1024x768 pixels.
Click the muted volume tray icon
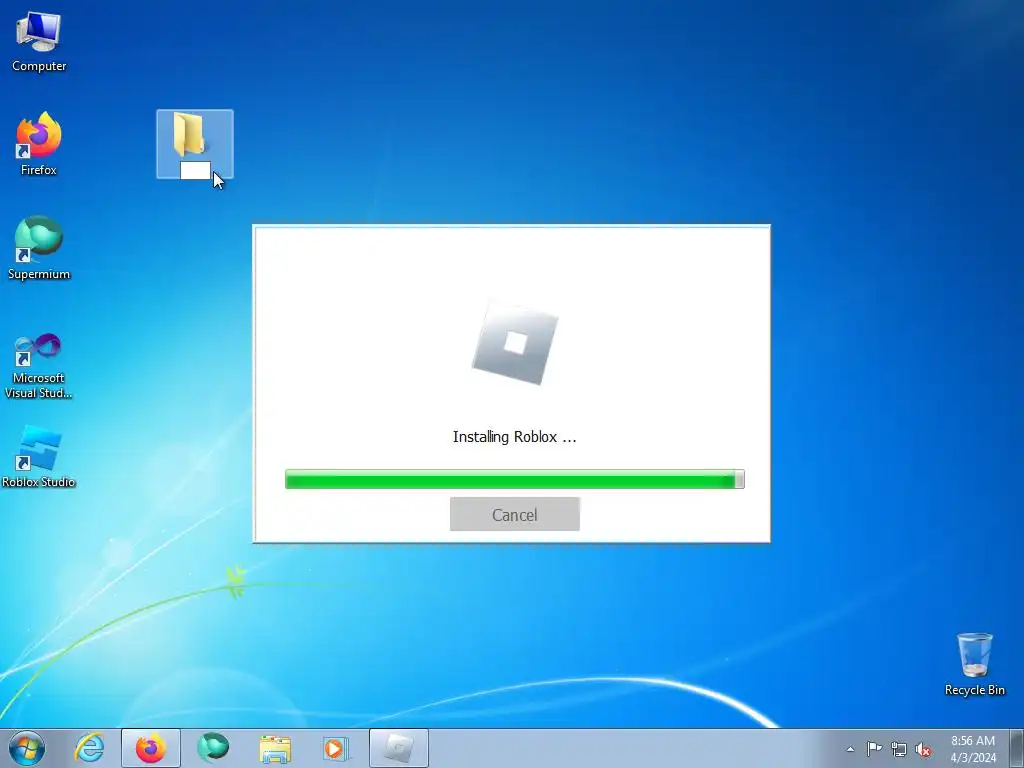coord(923,749)
